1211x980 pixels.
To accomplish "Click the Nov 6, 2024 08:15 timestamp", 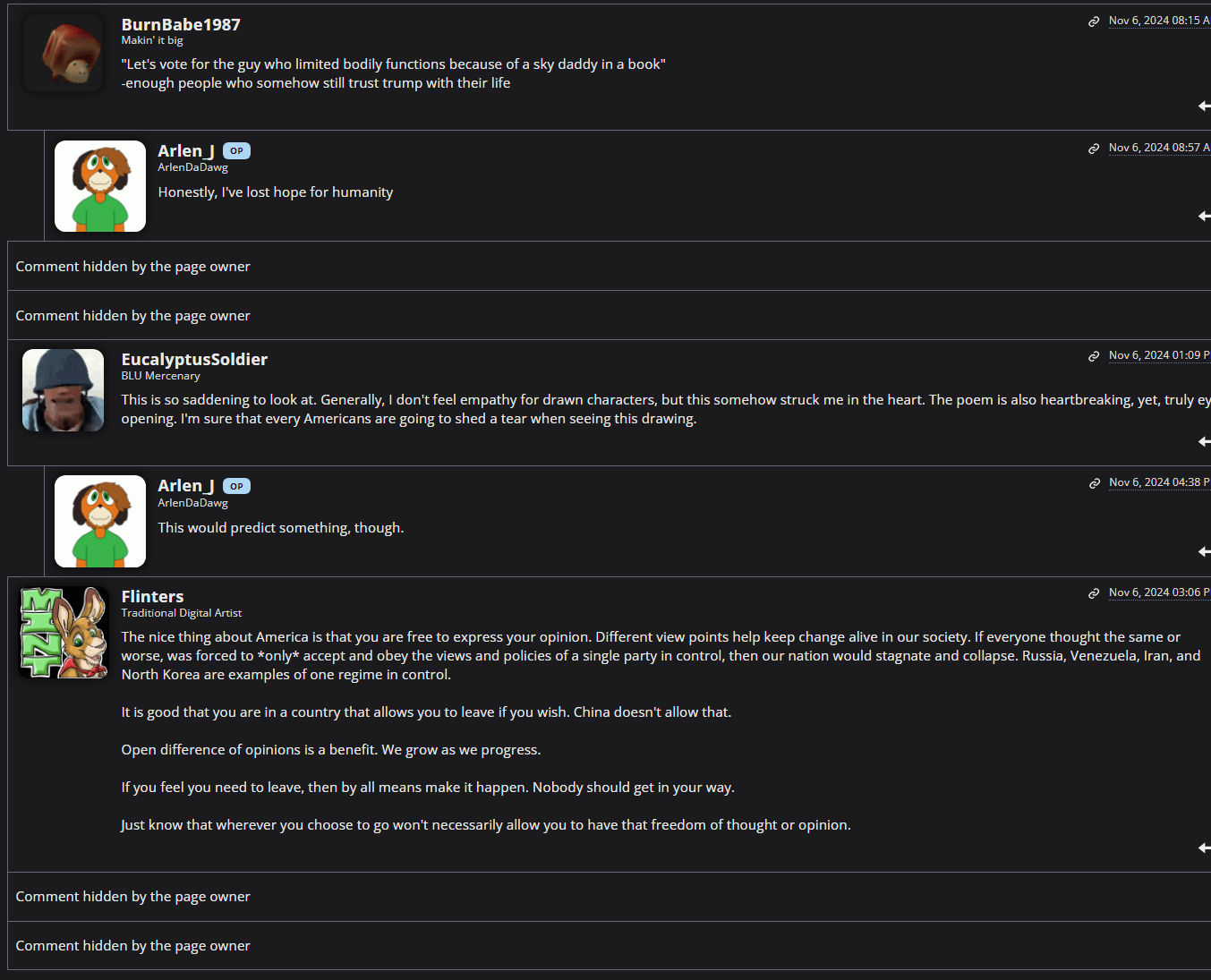I will click(1158, 21).
